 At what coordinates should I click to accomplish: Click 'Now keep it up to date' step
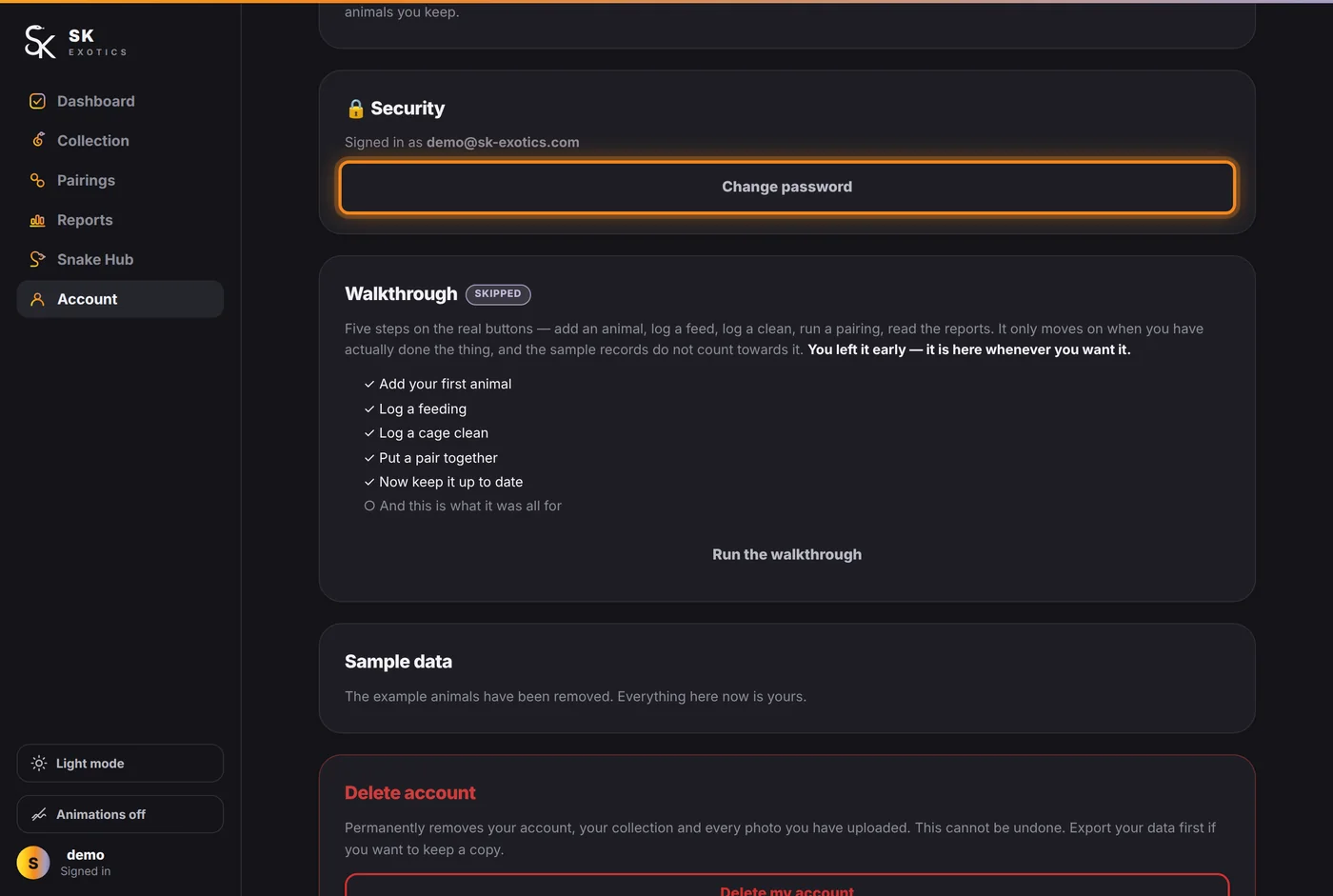[x=444, y=482]
